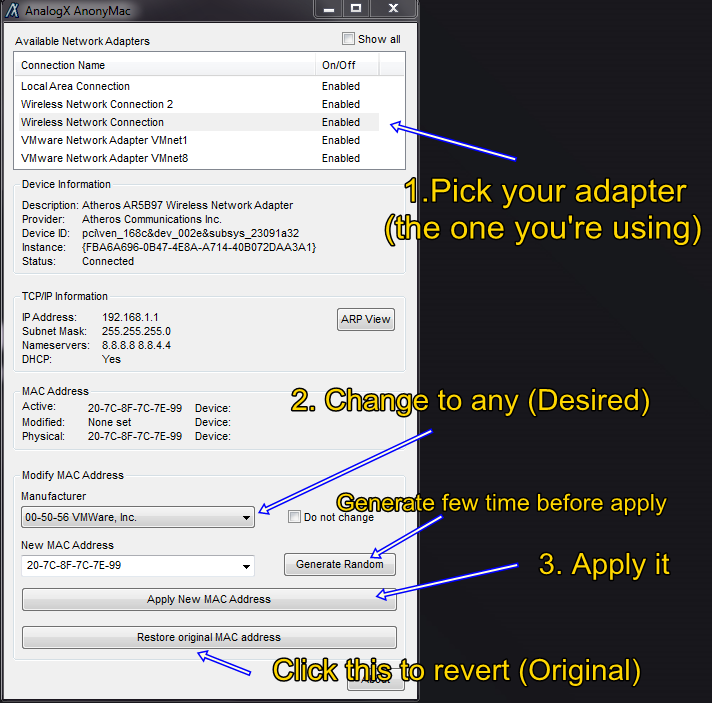Viewport: 712px width, 703px height.
Task: Click Restore original MAC address button
Action: pyautogui.click(x=209, y=638)
